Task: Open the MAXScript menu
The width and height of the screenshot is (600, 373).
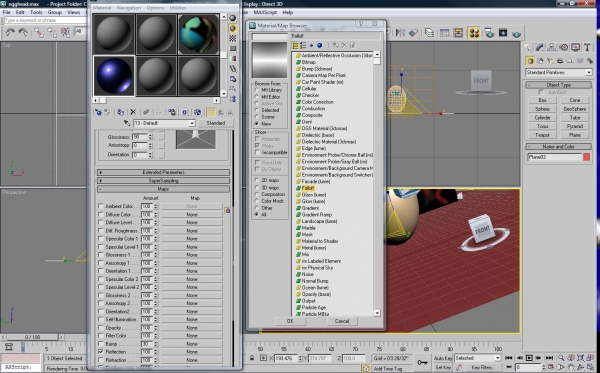Action: (265, 12)
